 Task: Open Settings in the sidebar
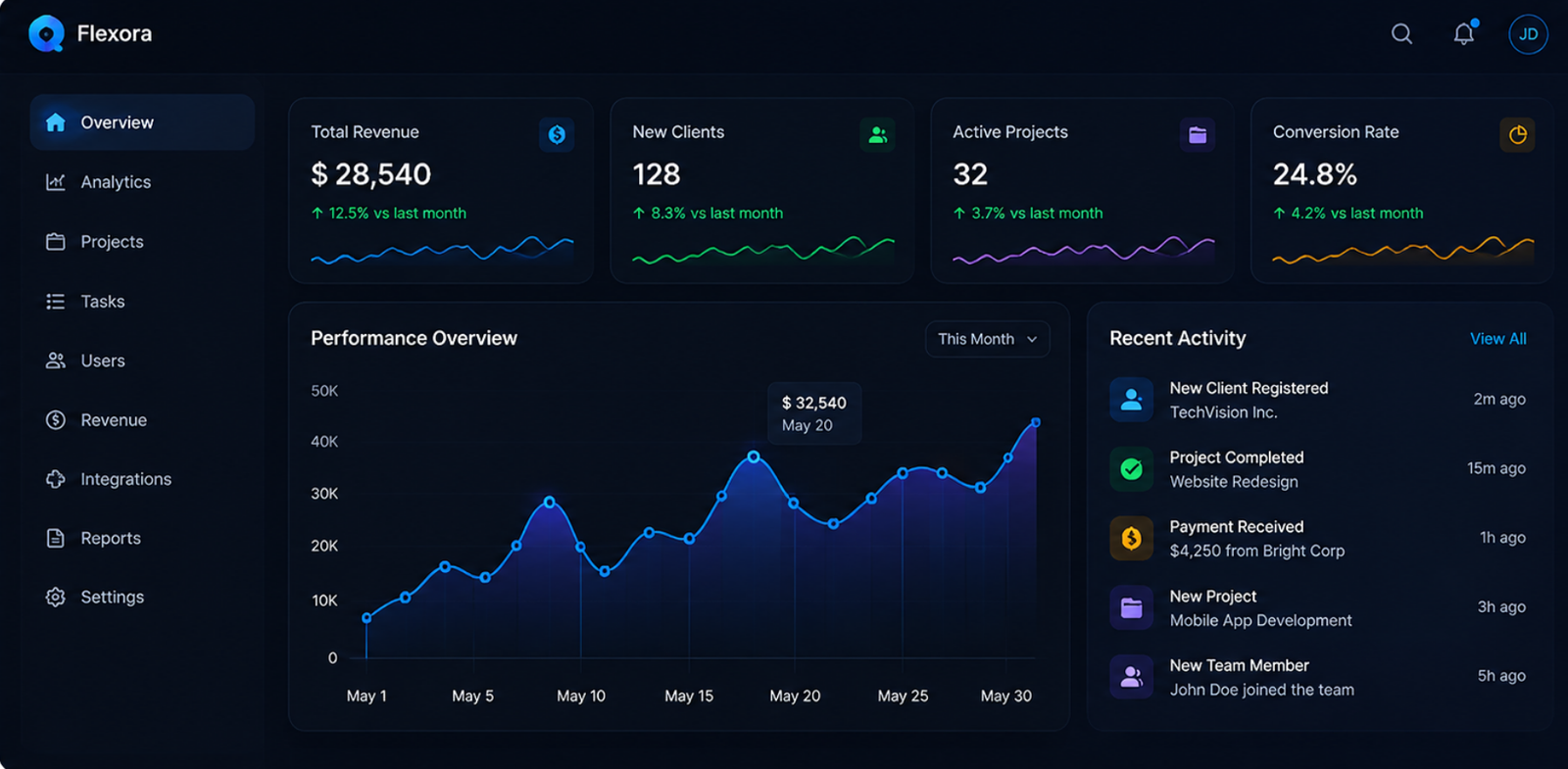pos(142,597)
